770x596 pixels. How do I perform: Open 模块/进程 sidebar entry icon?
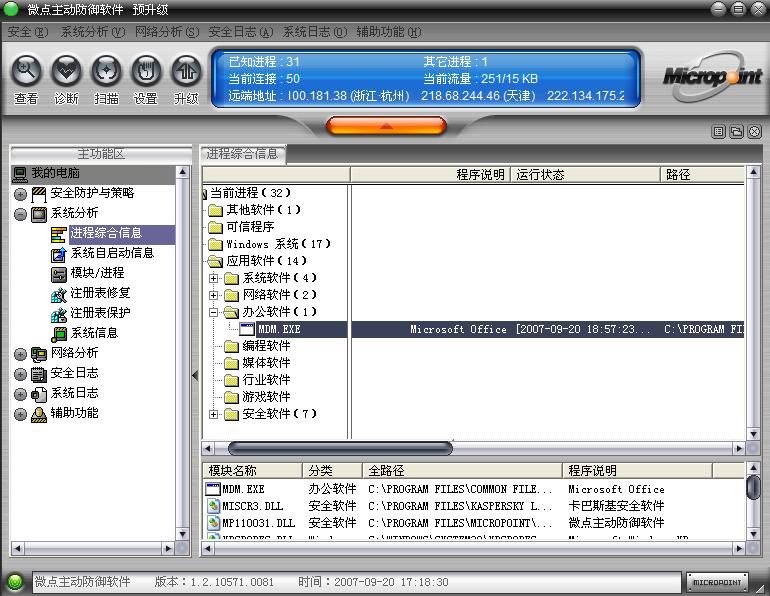click(x=58, y=274)
